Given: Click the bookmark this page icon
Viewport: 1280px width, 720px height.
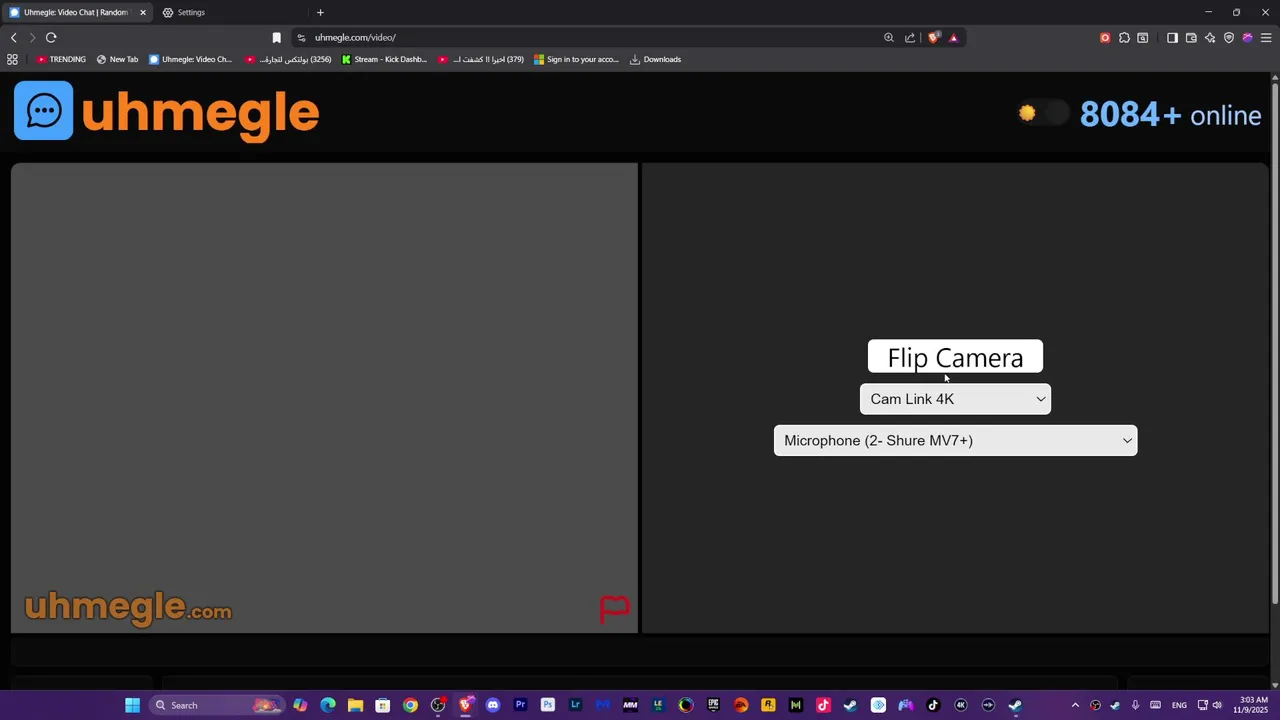Looking at the screenshot, I should tap(277, 38).
